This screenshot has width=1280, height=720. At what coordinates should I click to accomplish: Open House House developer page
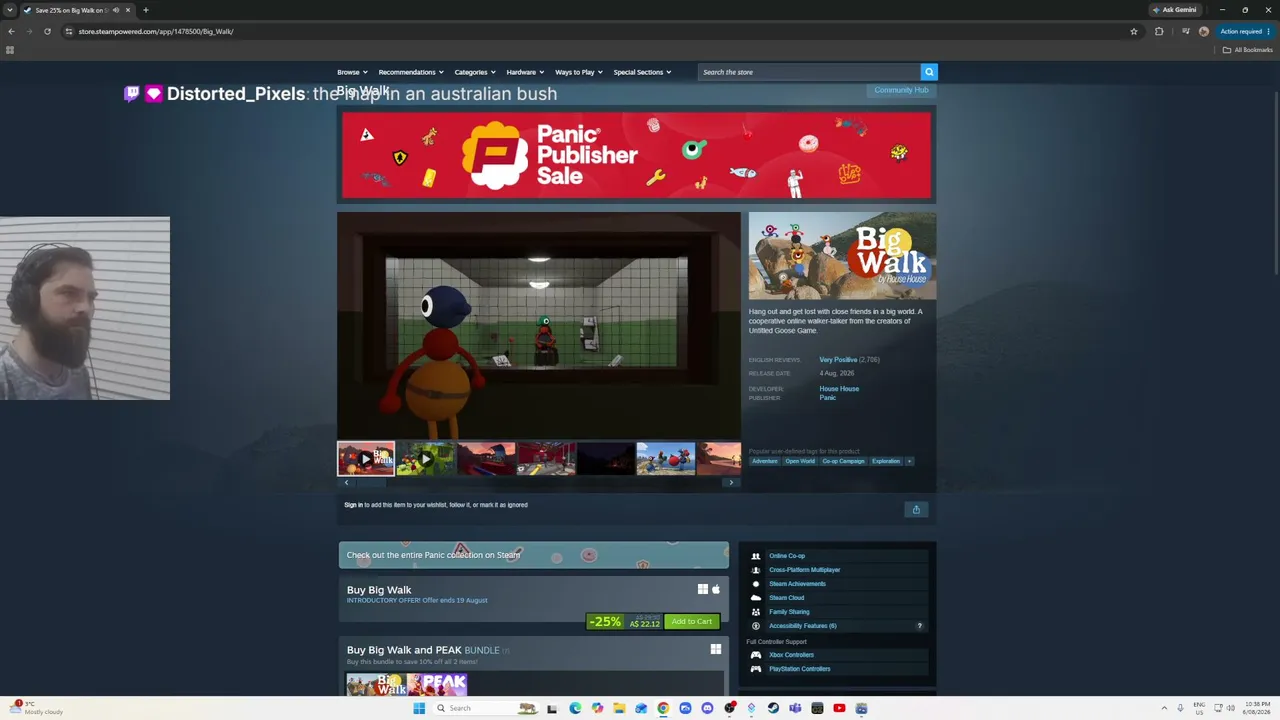pyautogui.click(x=839, y=389)
